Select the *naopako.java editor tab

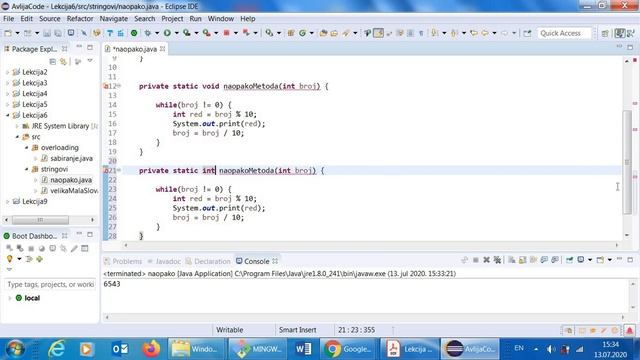pyautogui.click(x=134, y=49)
